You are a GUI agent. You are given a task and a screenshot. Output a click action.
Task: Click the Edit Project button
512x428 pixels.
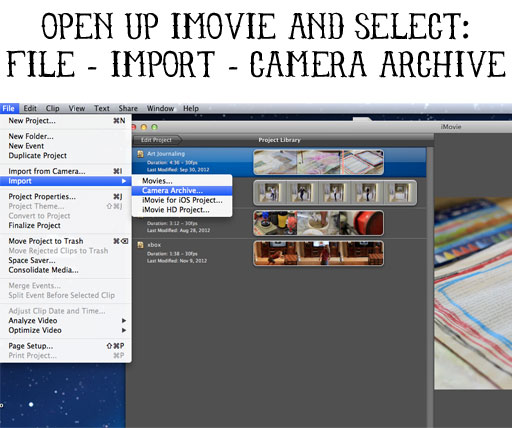(157, 140)
